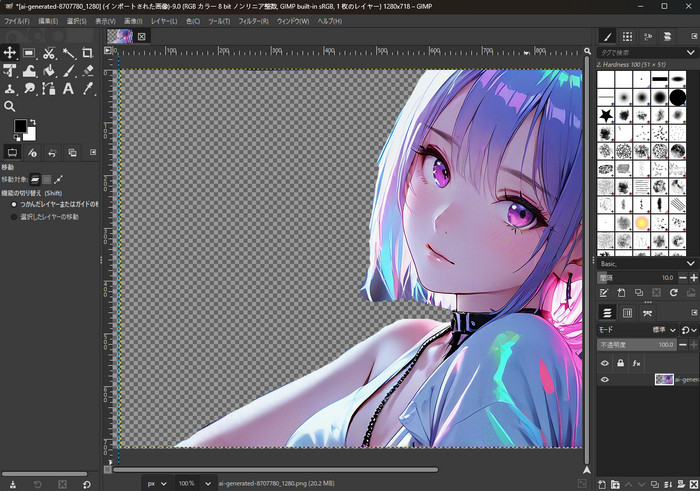Viewport: 700px width, 491px height.
Task: Select the Crop tool
Action: pos(88,53)
